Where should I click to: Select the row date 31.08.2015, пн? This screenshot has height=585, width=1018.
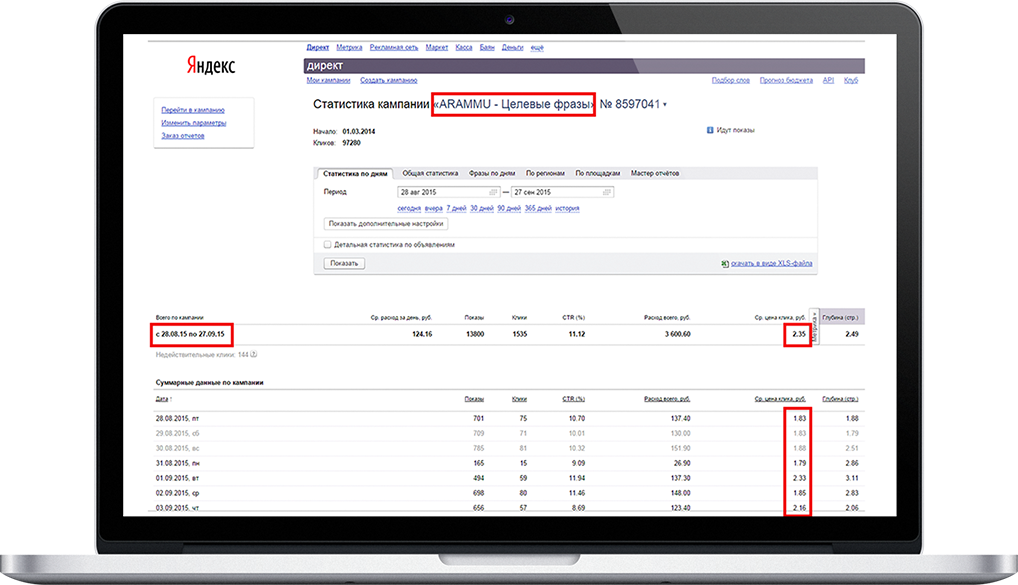(x=177, y=464)
